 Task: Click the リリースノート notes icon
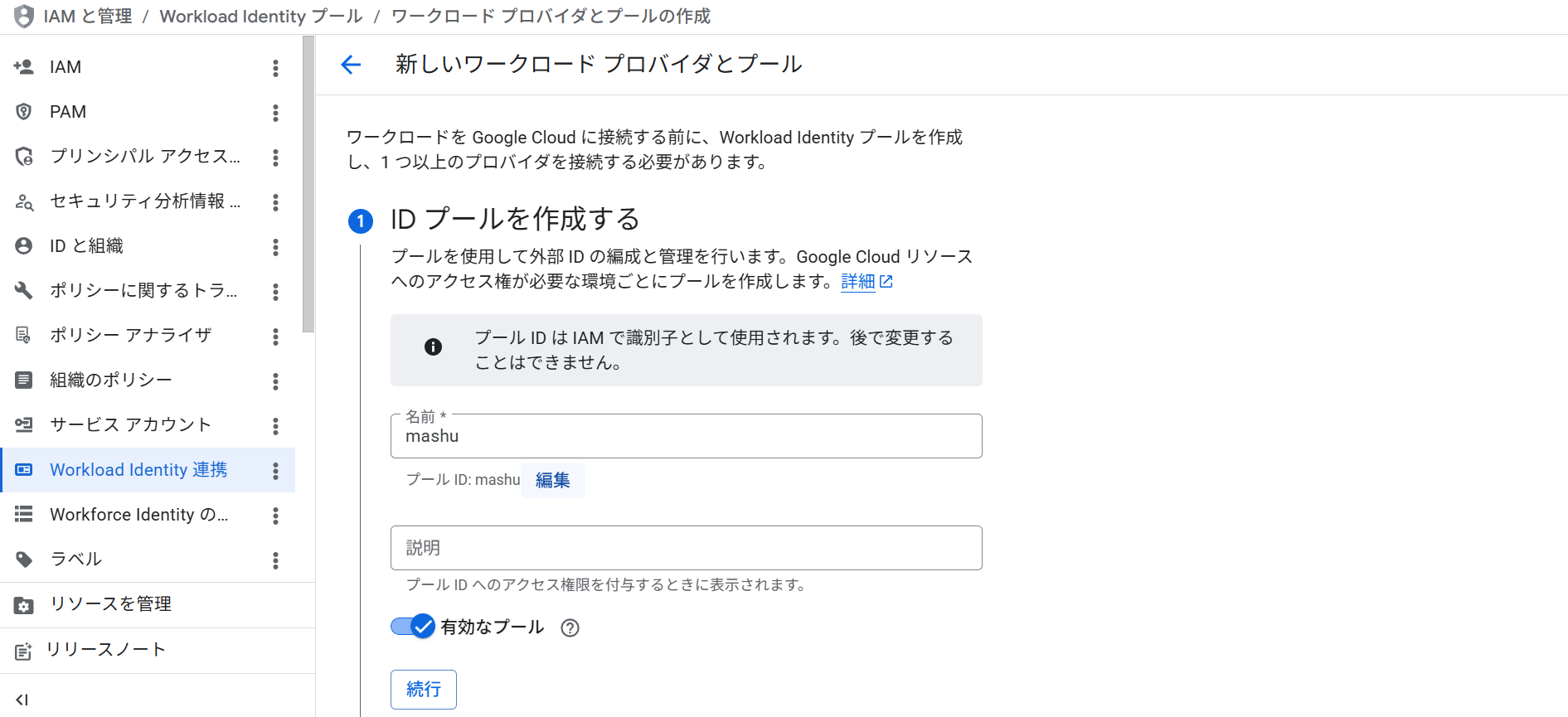23,651
